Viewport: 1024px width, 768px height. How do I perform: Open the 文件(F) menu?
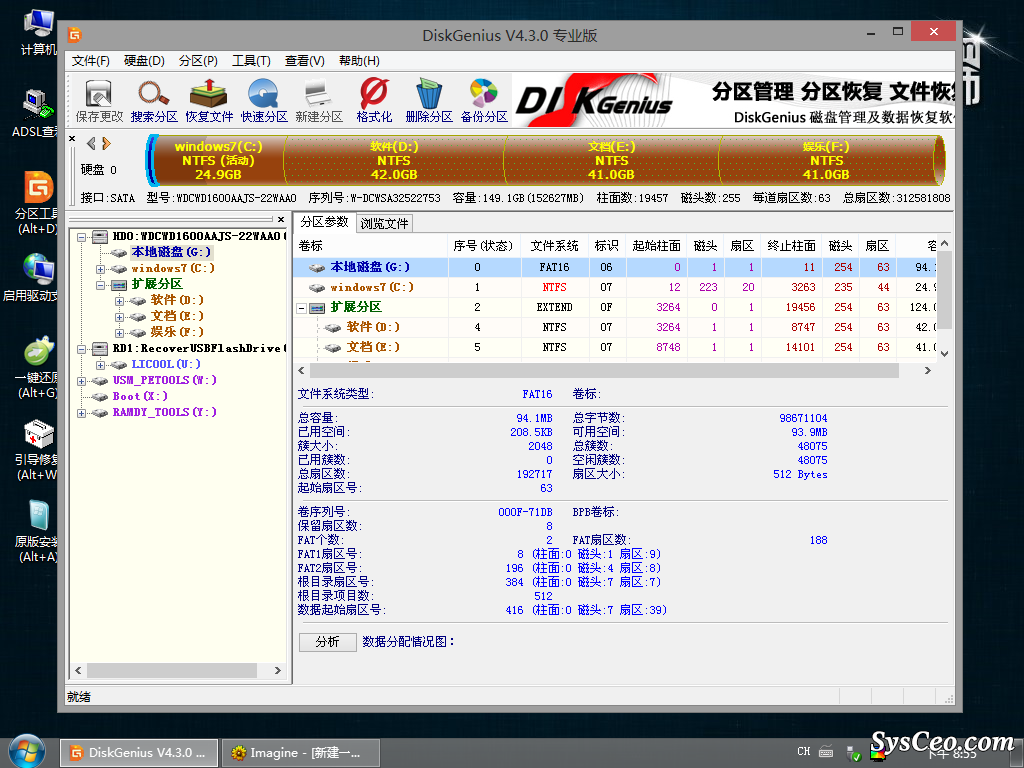pyautogui.click(x=91, y=61)
